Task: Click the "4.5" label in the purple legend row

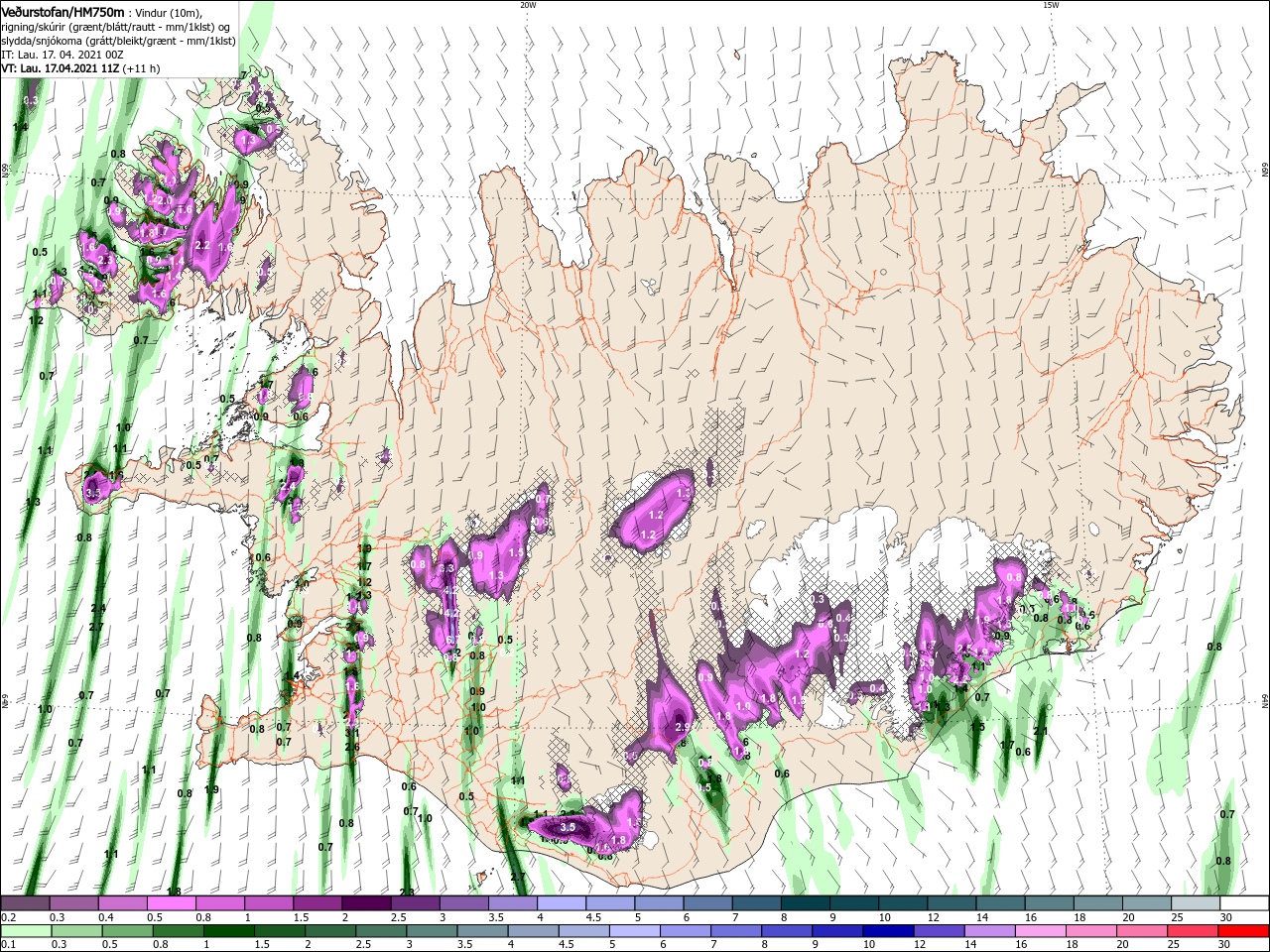Action: pyautogui.click(x=593, y=917)
